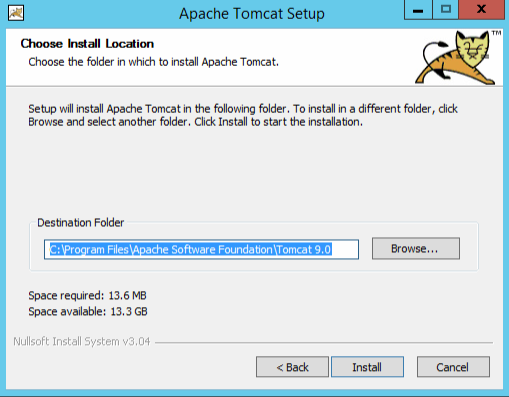Click the Tomcat setup icon in title bar
Screen dimensions: 509x397
coord(16,13)
